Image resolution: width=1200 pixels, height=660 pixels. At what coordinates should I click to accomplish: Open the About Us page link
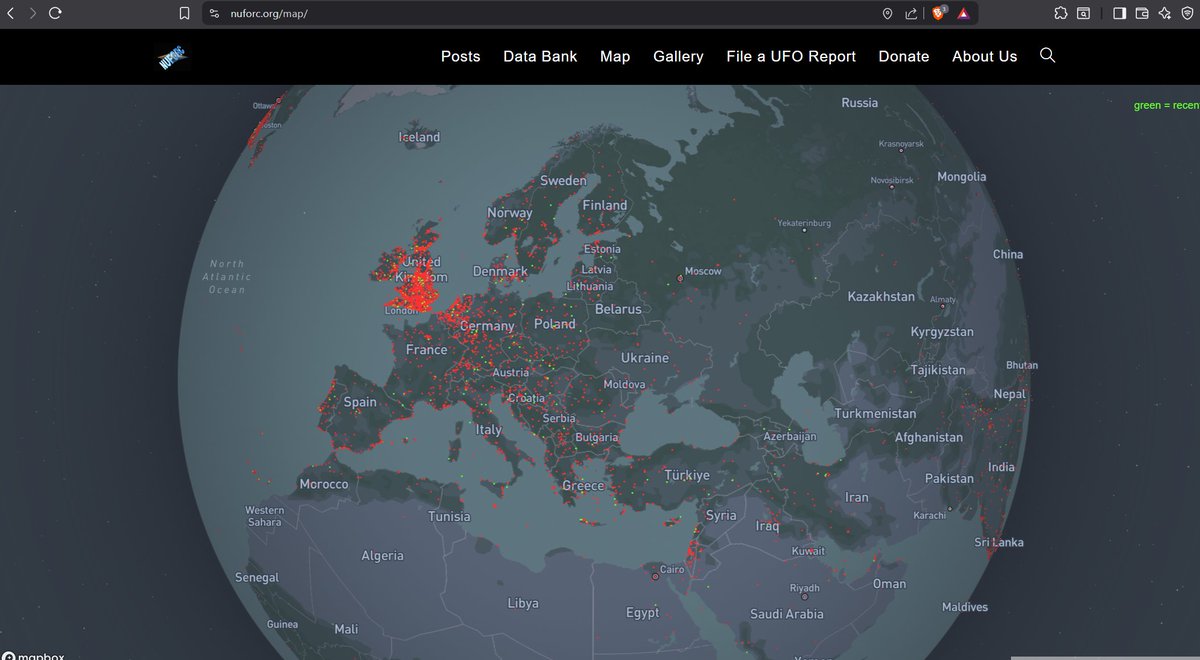(984, 56)
